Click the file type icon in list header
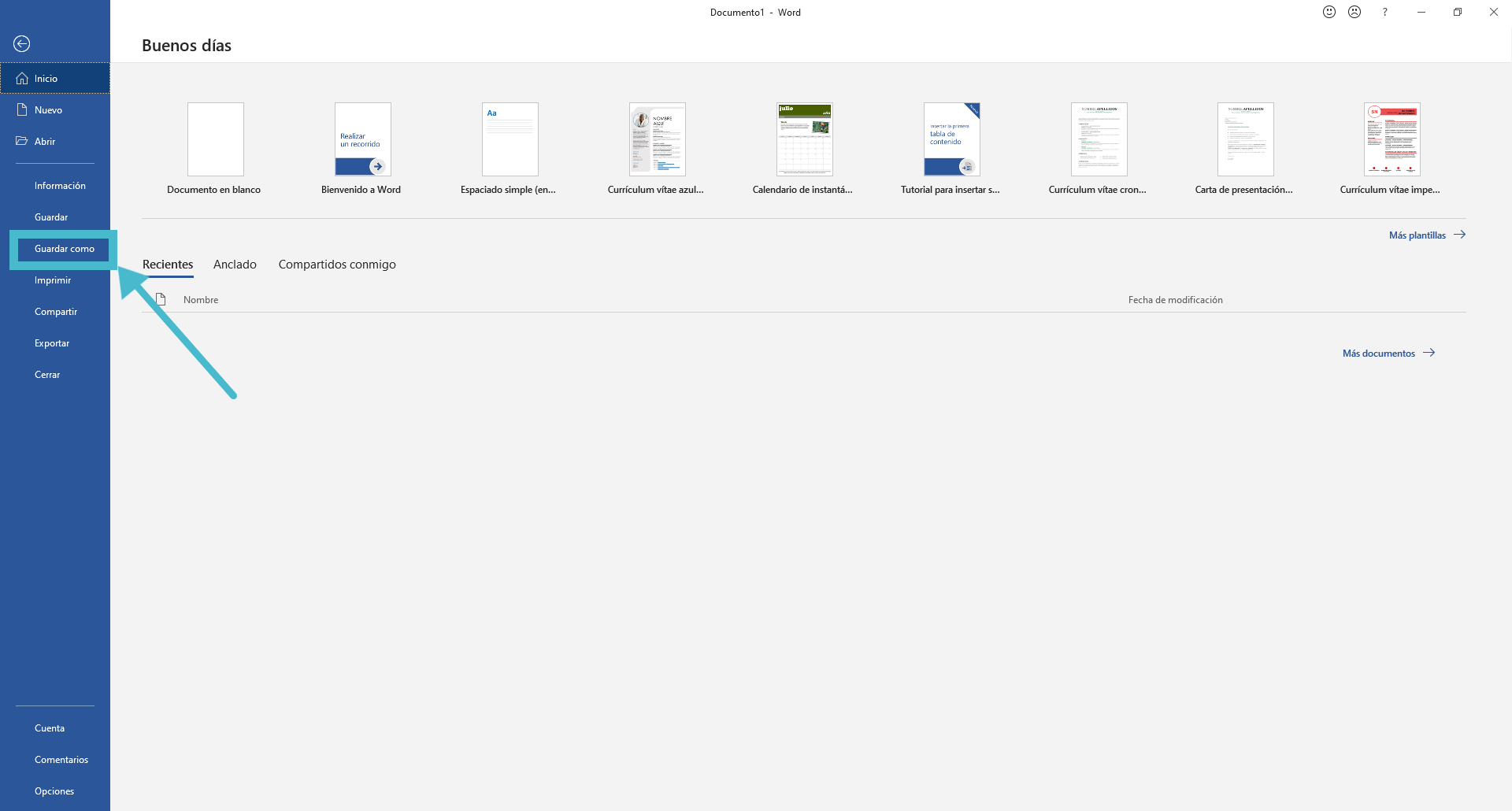Screen dimensions: 1512x811 click(161, 299)
